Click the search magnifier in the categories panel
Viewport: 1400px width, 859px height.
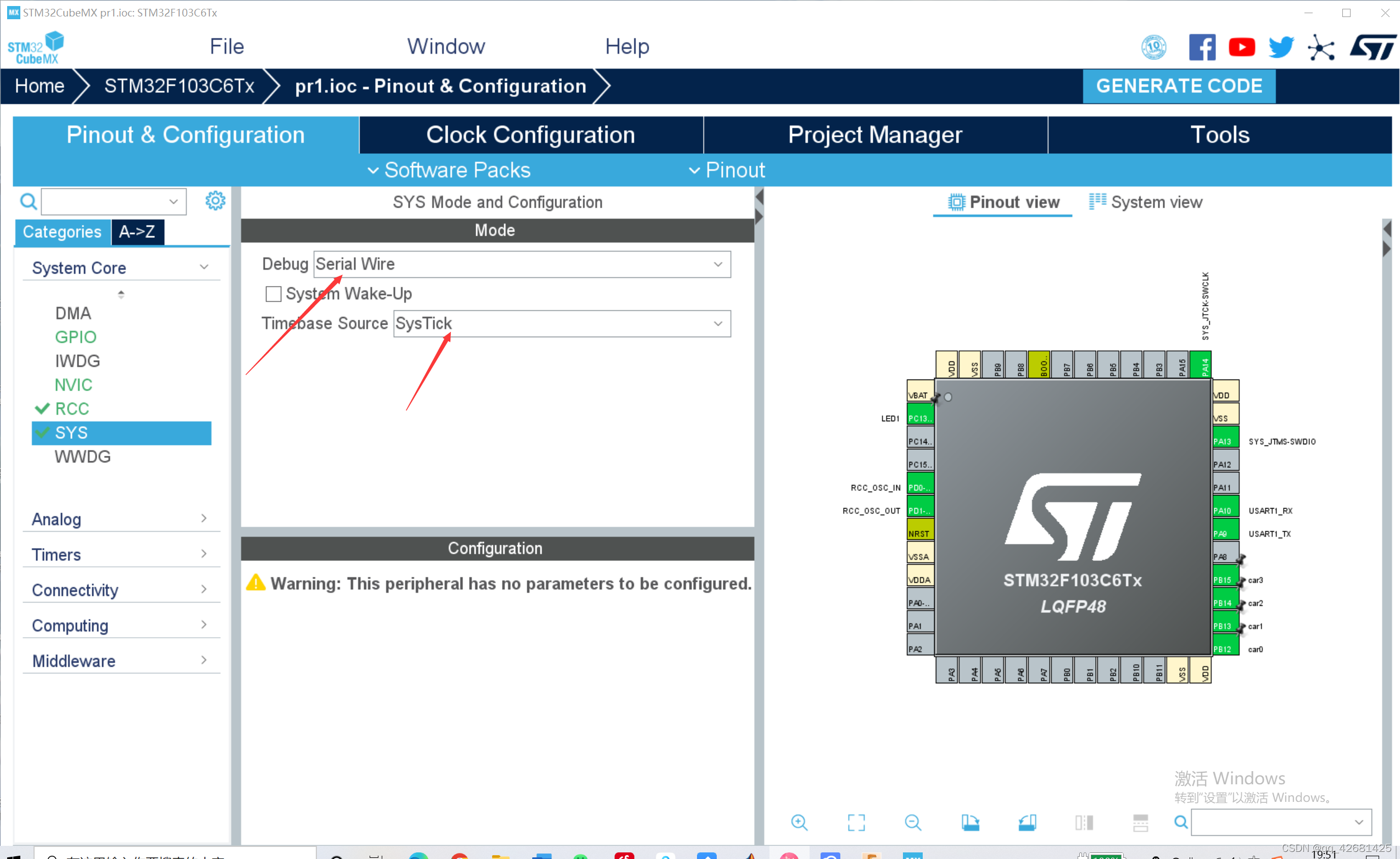click(29, 201)
